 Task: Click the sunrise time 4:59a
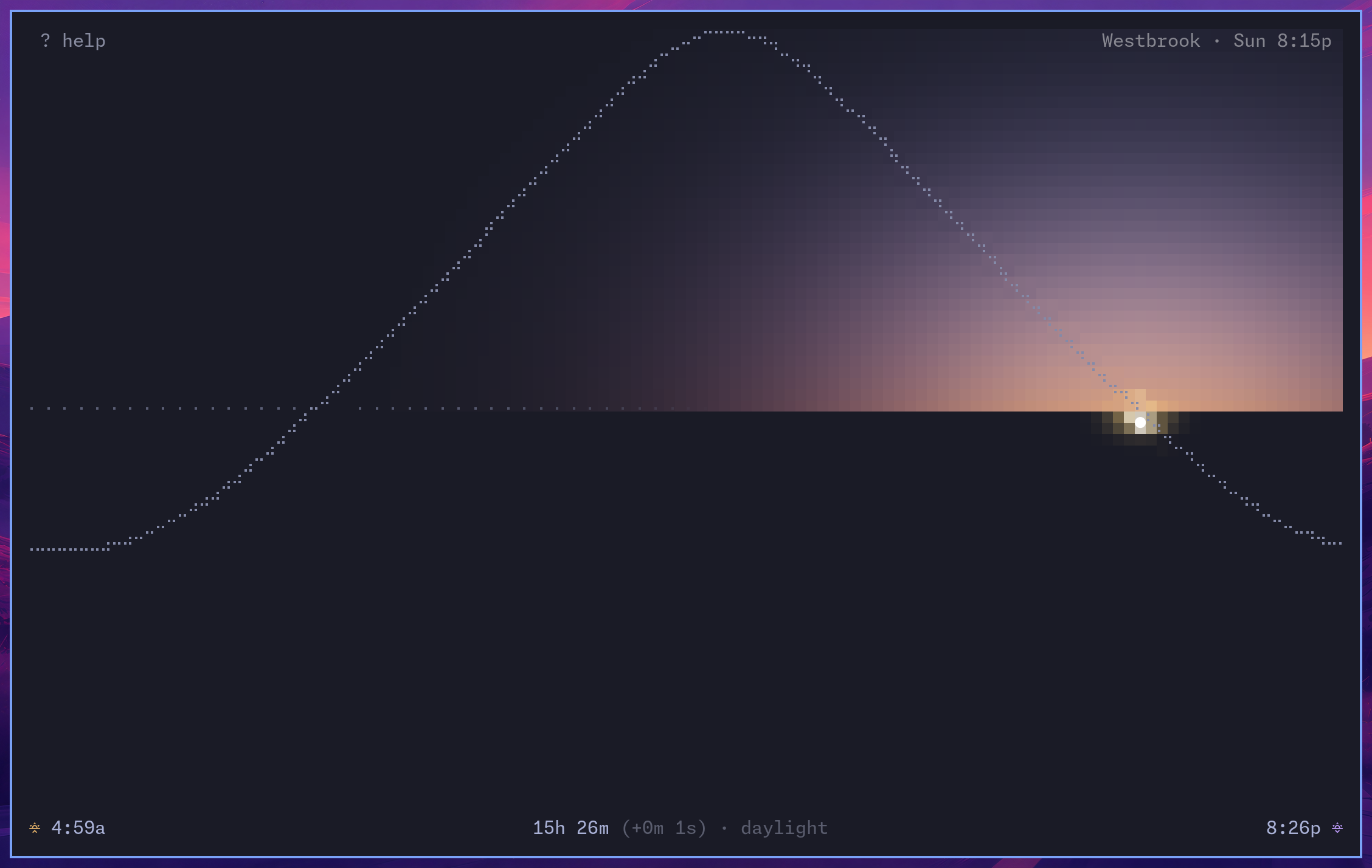point(78,828)
